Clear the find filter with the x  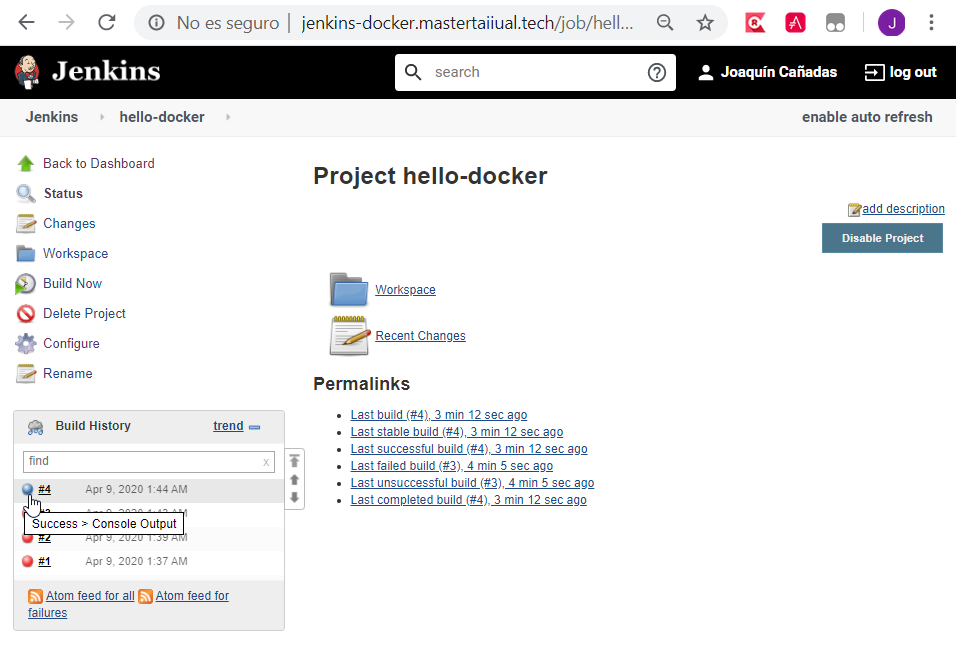click(x=265, y=461)
